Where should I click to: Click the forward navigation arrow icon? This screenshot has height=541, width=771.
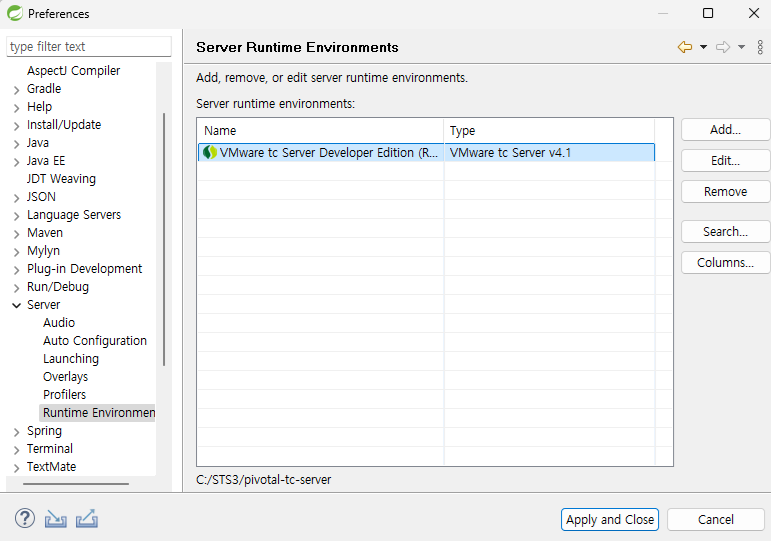(x=723, y=47)
